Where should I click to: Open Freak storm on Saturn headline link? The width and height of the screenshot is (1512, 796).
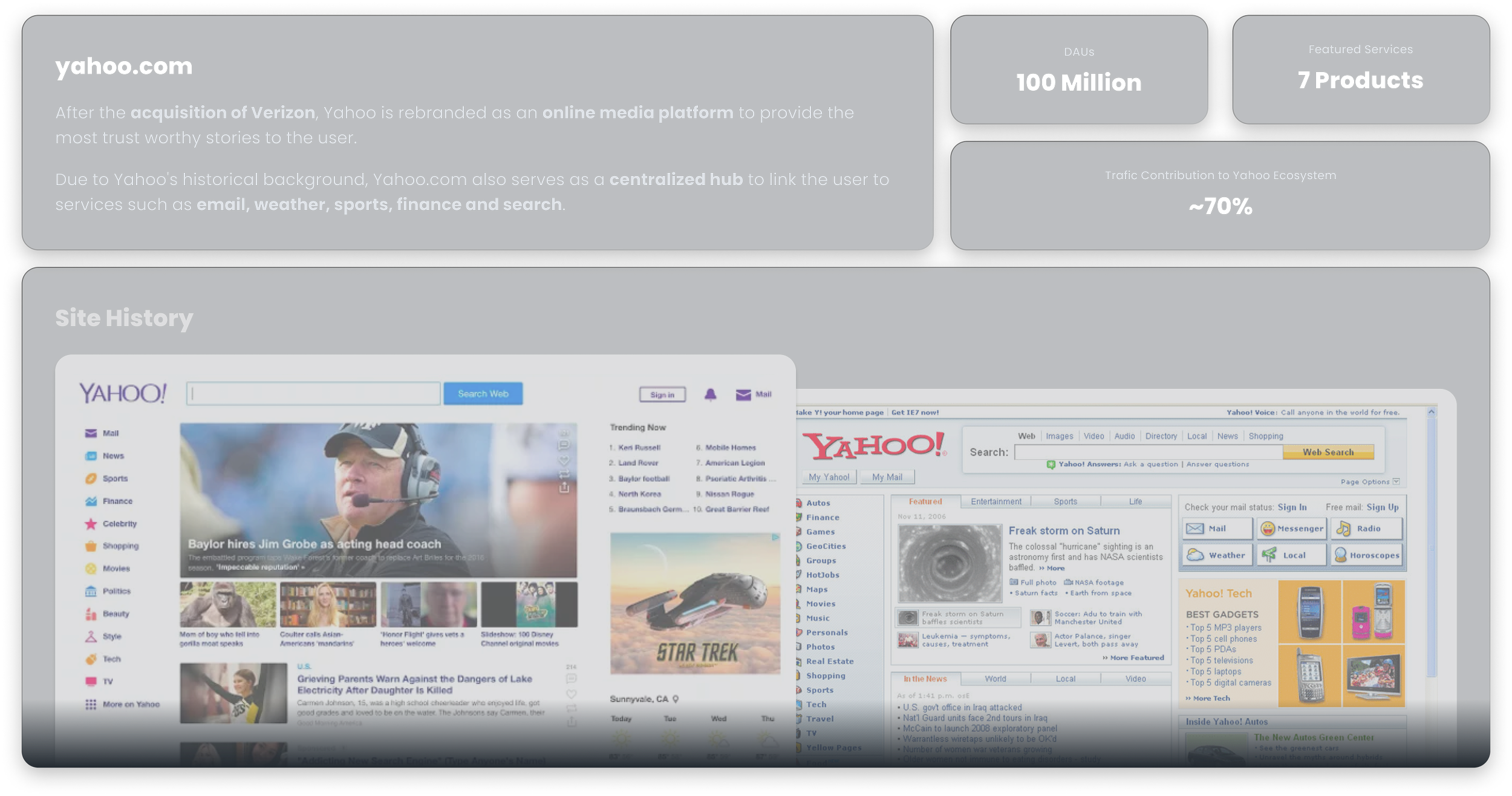1064,531
